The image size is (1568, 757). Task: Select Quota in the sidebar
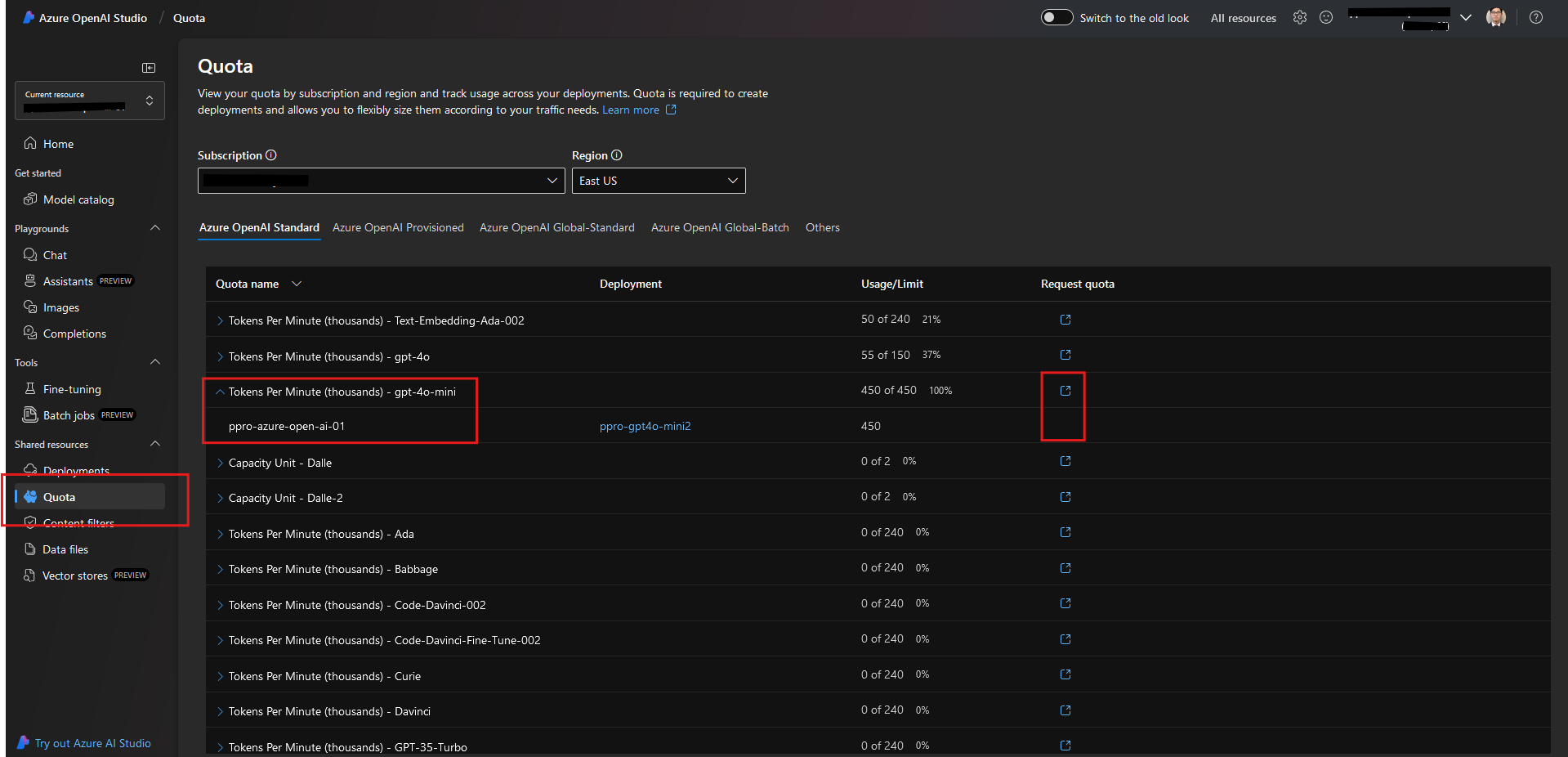coord(90,496)
